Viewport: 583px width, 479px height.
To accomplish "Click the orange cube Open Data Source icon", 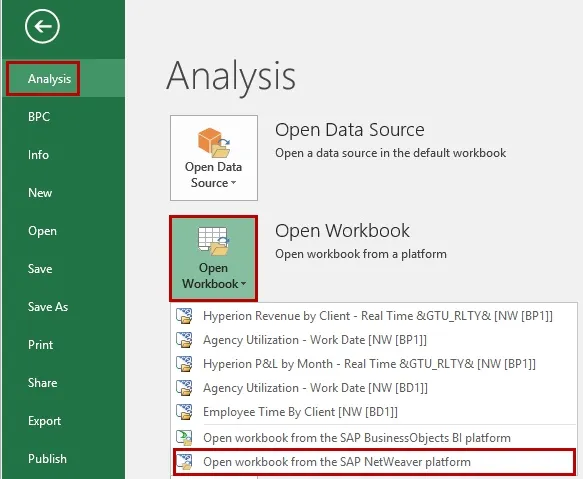I will pos(214,142).
